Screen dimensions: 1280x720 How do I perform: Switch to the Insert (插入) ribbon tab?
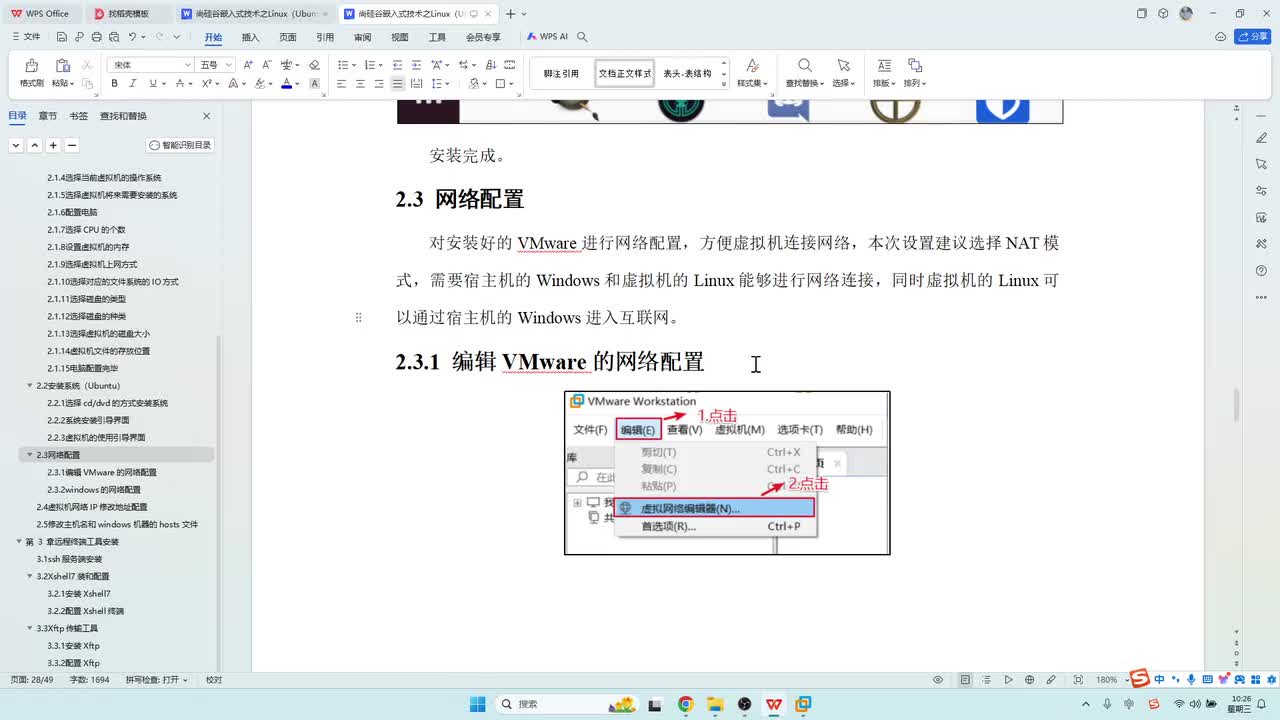[250, 37]
